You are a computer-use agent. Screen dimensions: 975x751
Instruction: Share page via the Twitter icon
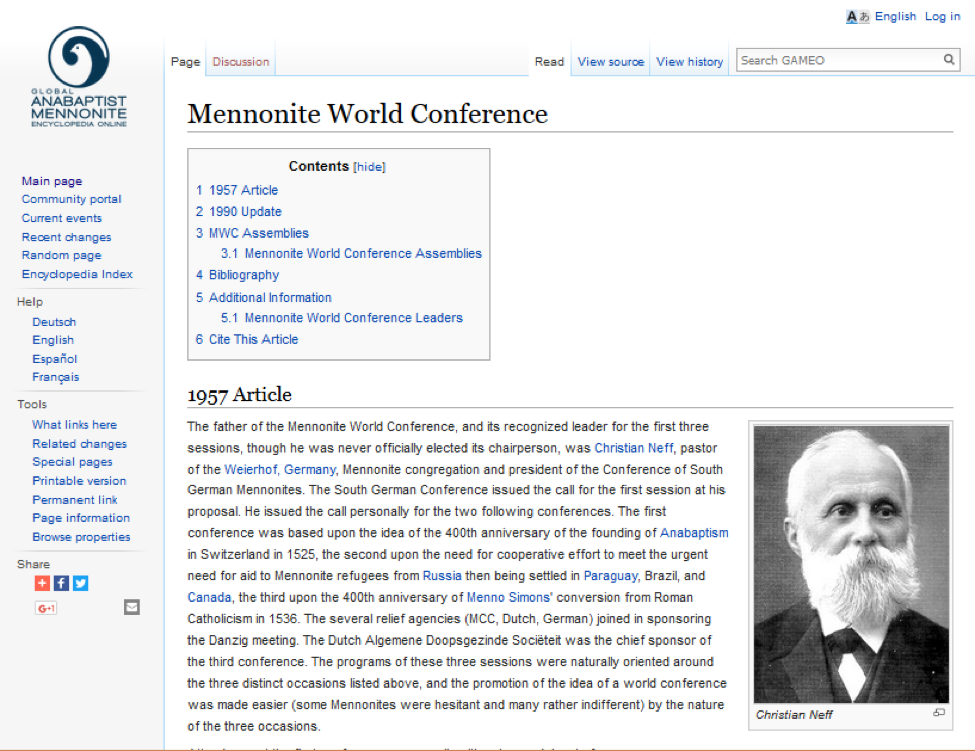pyautogui.click(x=80, y=583)
